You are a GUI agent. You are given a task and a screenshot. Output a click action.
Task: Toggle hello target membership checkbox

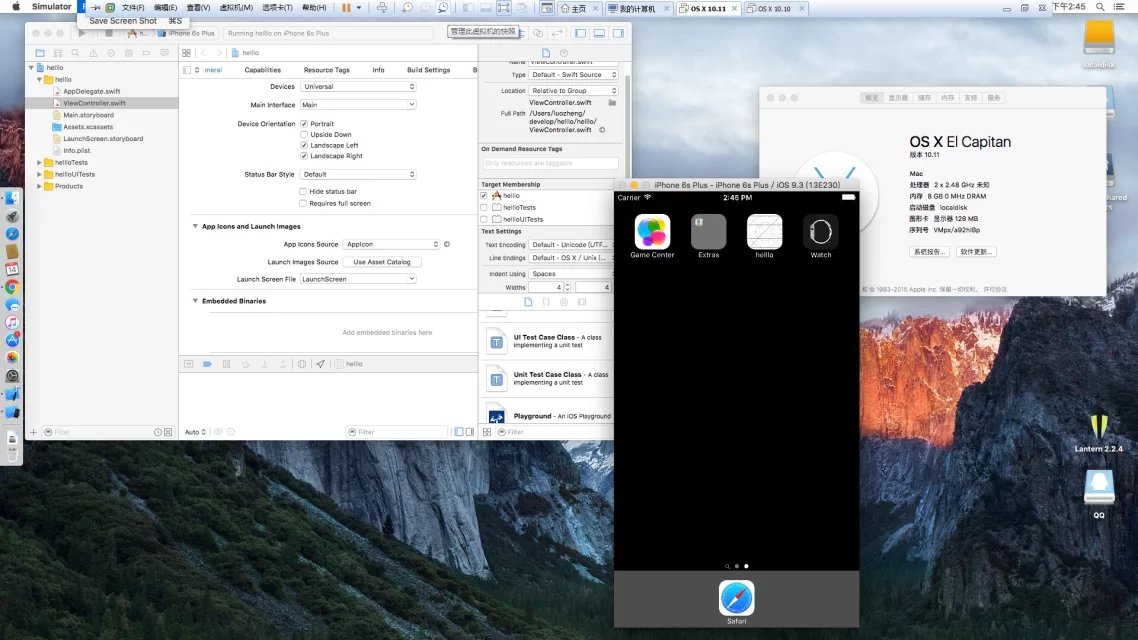[x=484, y=196]
